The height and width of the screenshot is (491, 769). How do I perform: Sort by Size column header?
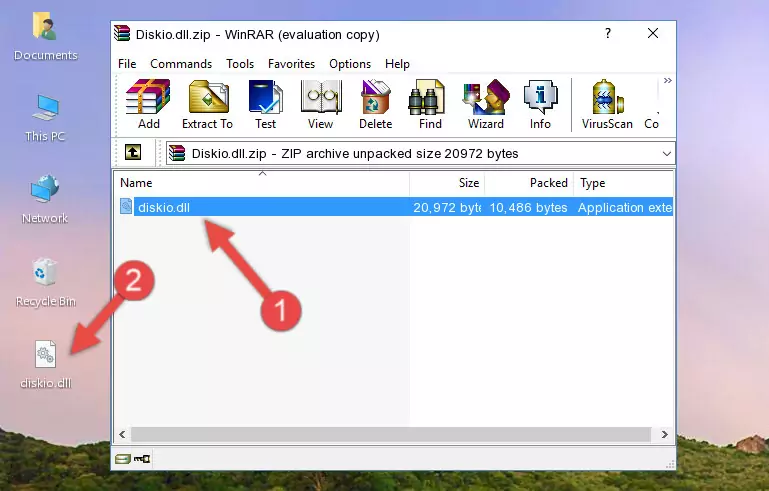click(447, 183)
